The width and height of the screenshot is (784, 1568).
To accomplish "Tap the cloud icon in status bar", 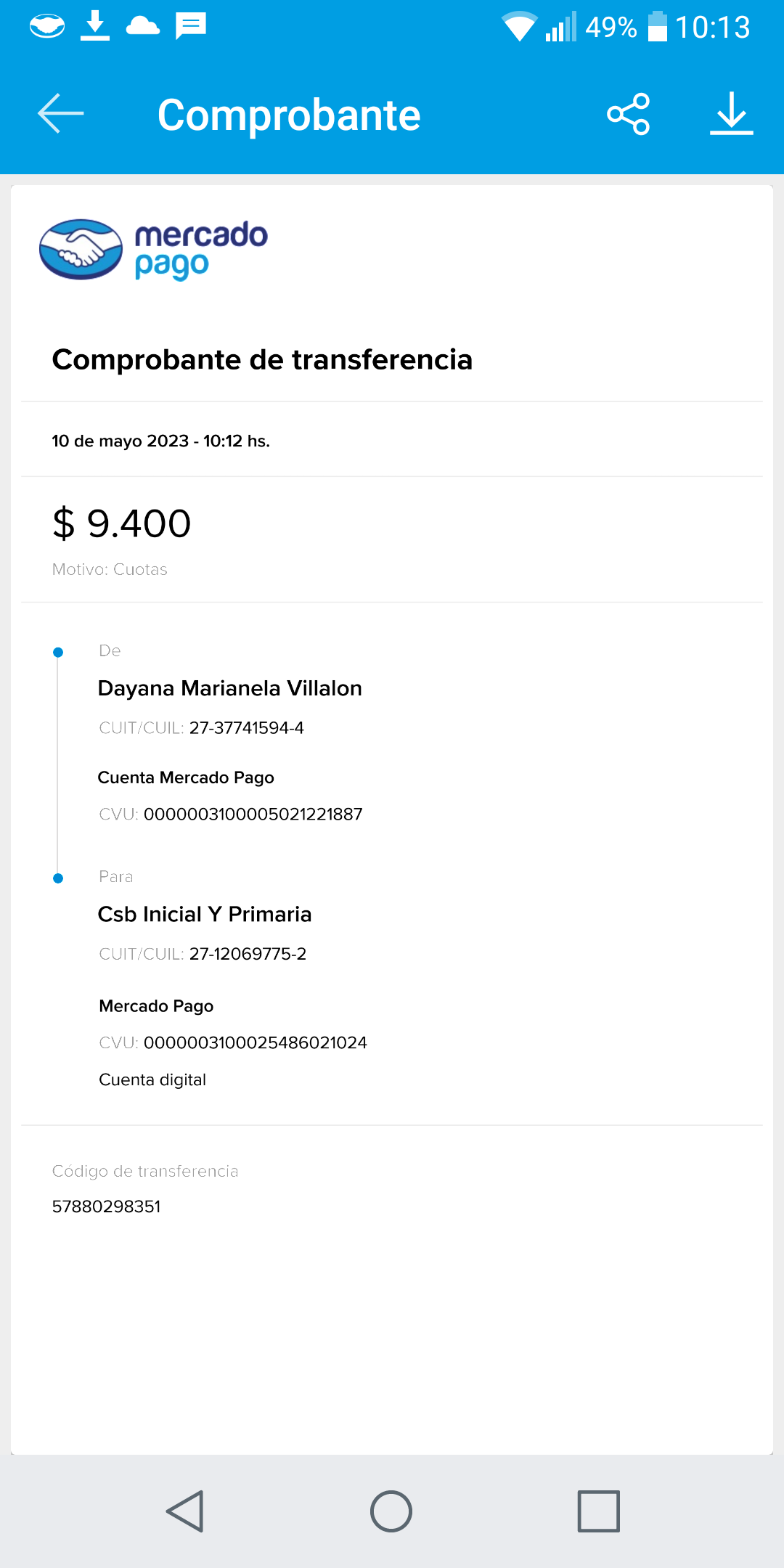I will coord(143,27).
